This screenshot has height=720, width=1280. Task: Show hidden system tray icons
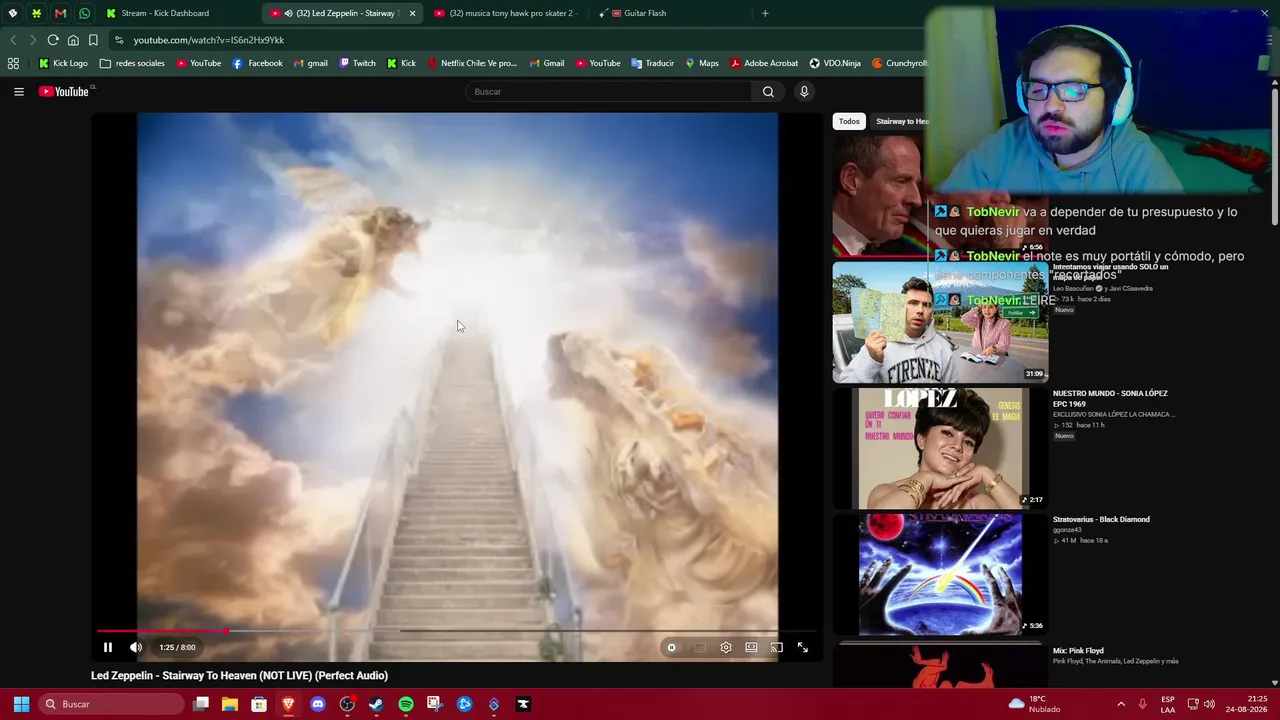point(1121,704)
